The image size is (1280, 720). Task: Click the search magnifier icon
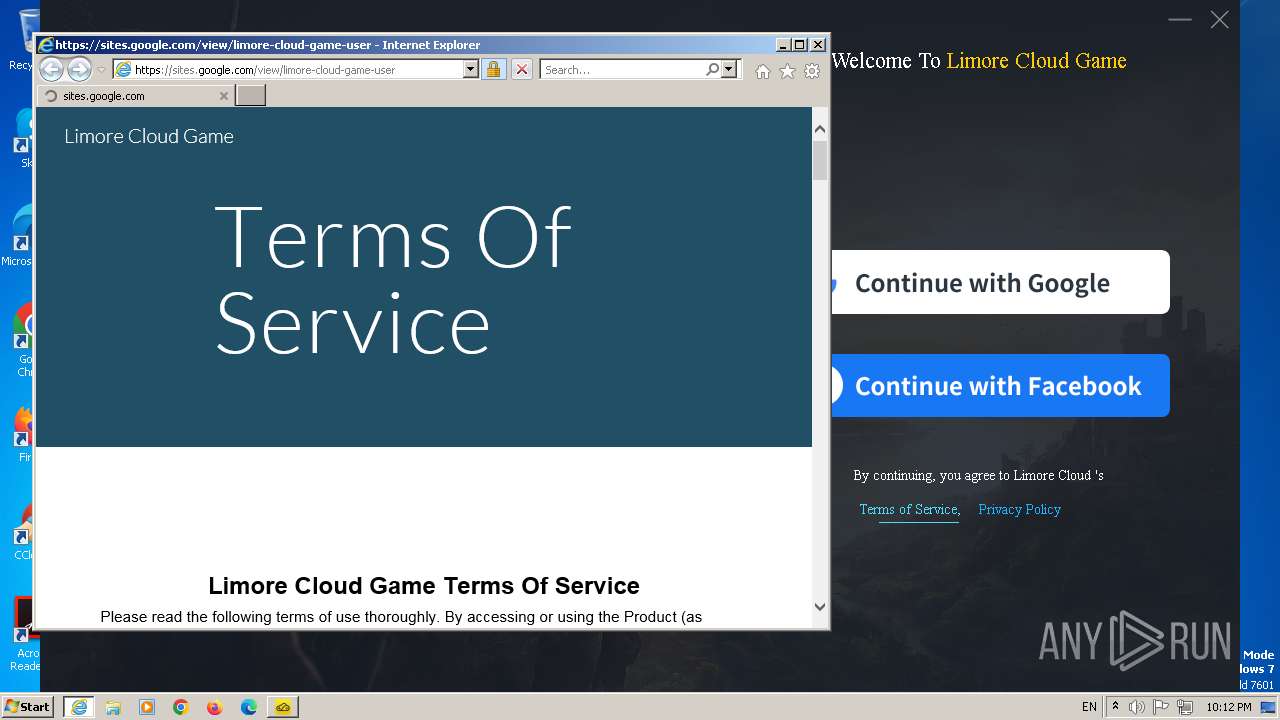712,70
